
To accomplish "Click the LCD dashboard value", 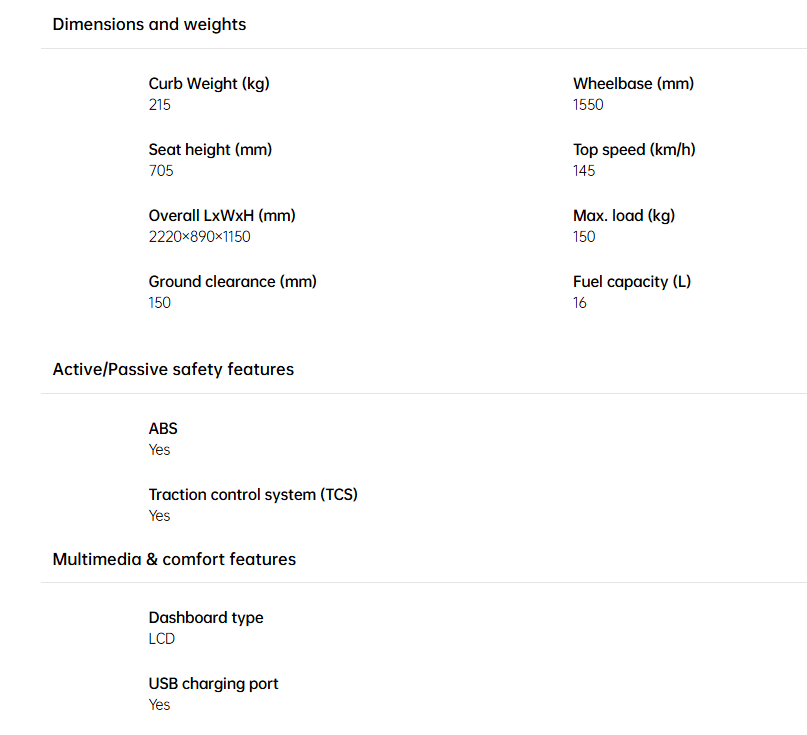I will pos(162,639).
